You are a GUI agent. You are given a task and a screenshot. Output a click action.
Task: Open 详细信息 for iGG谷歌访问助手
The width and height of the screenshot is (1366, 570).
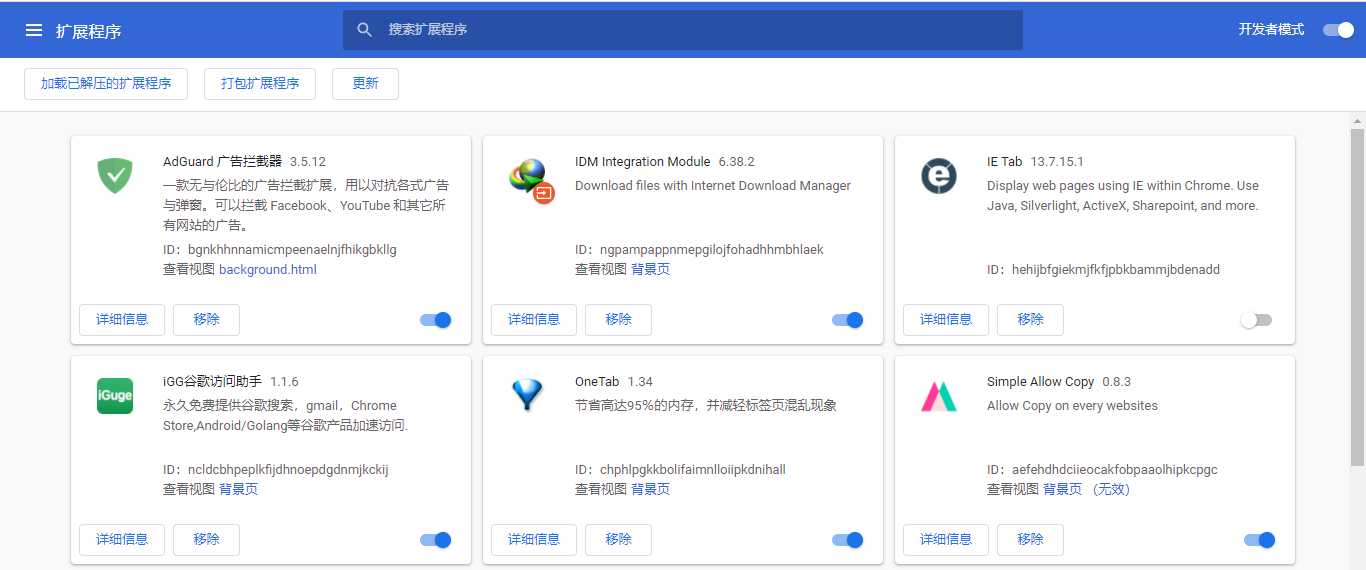pos(122,540)
